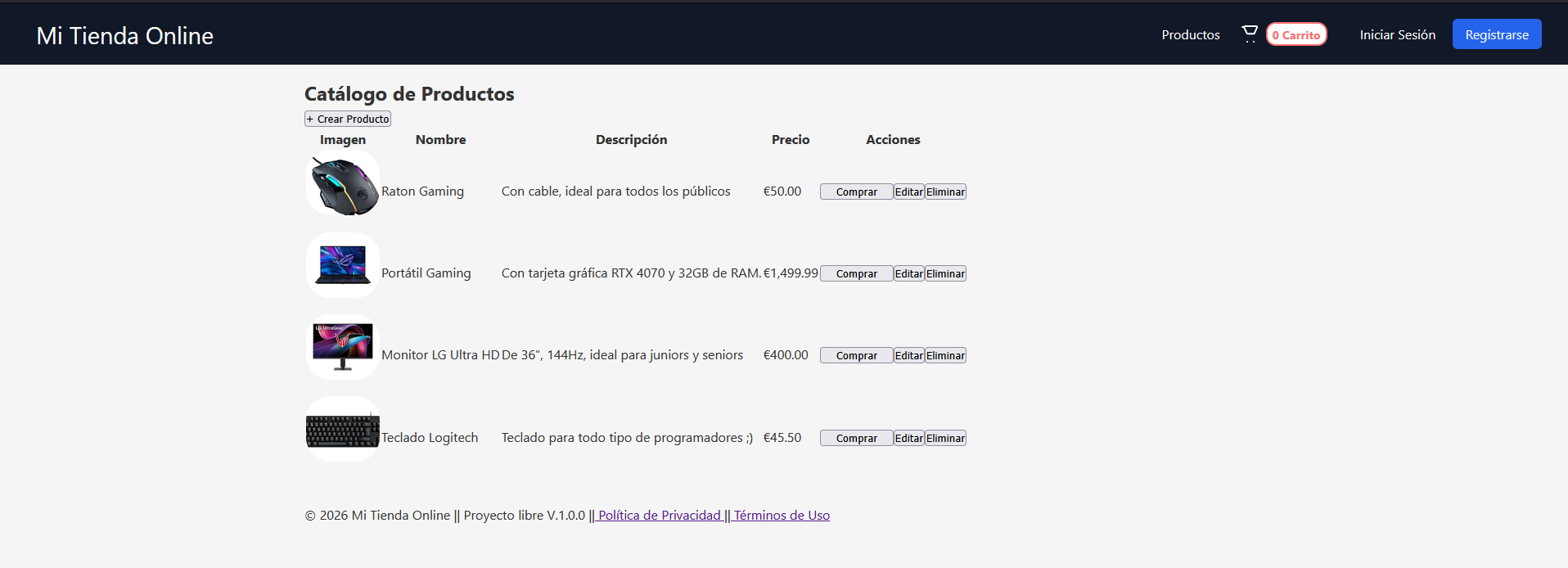Edit the Teclado Logitech entry
The height and width of the screenshot is (568, 1568).
click(x=908, y=438)
